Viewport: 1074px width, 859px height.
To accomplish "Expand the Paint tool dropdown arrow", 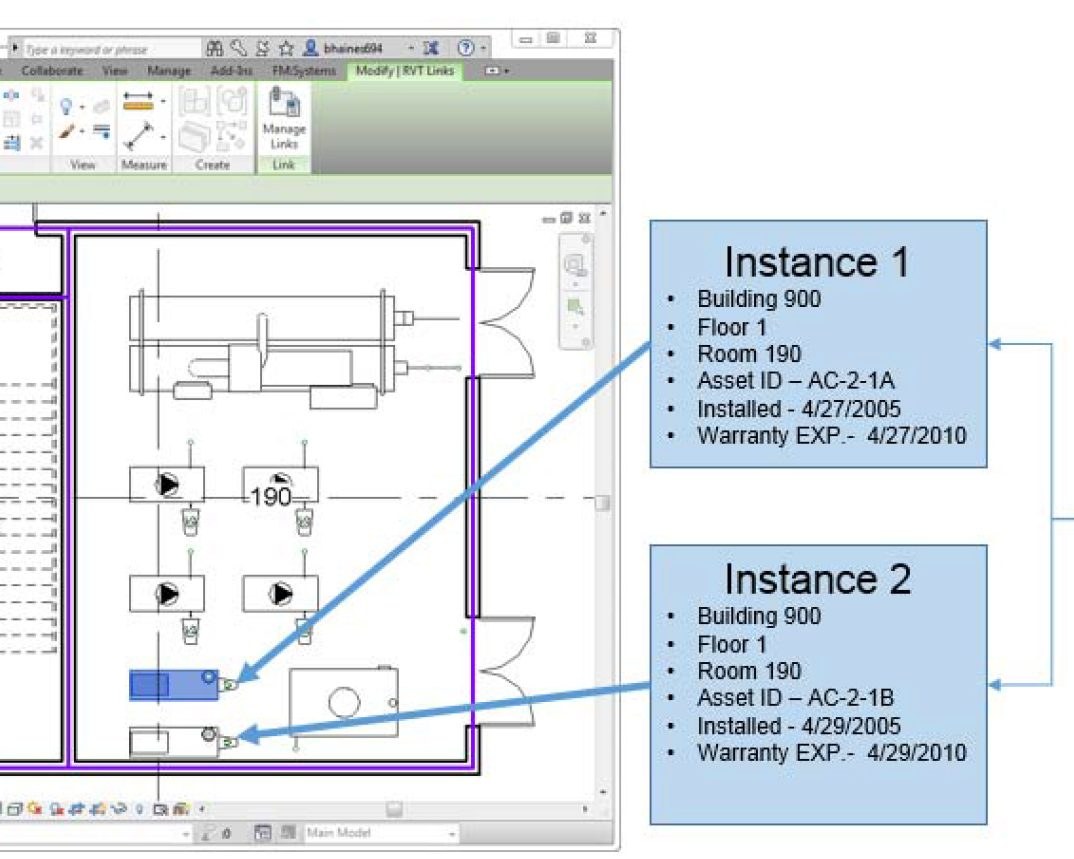I will (82, 131).
